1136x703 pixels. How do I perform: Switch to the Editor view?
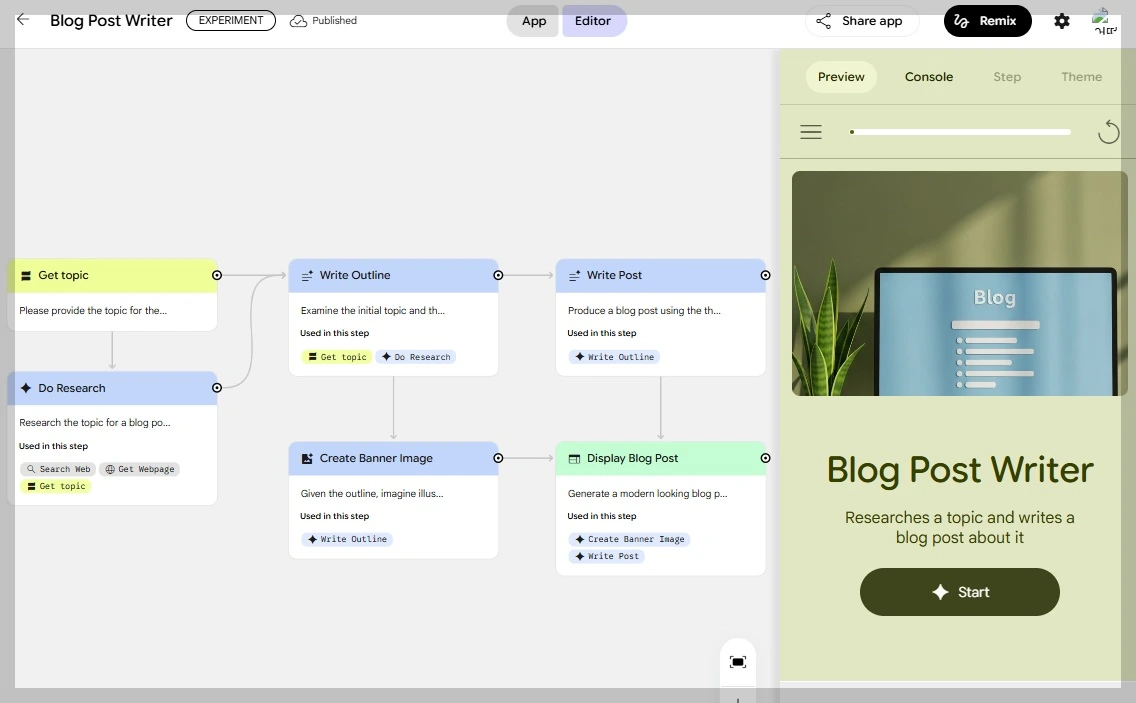click(x=593, y=21)
